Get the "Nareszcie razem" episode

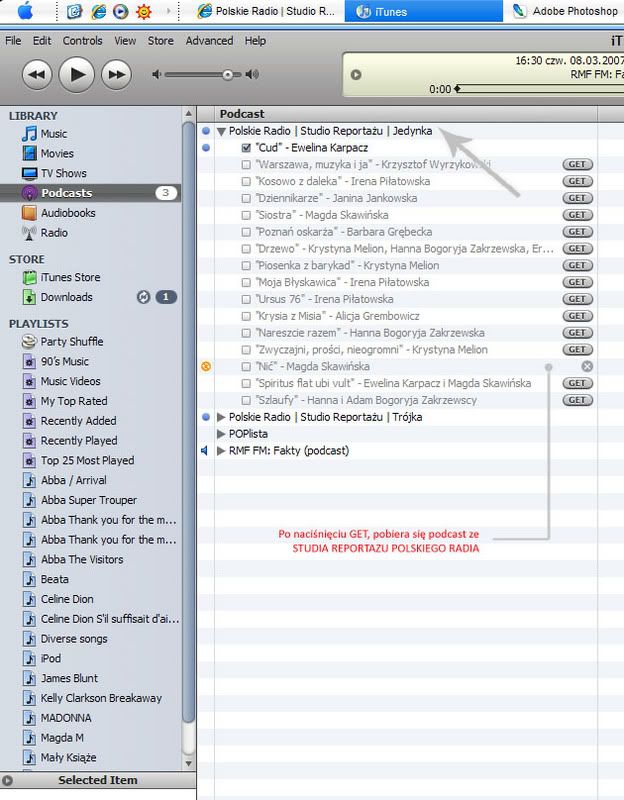[x=578, y=333]
